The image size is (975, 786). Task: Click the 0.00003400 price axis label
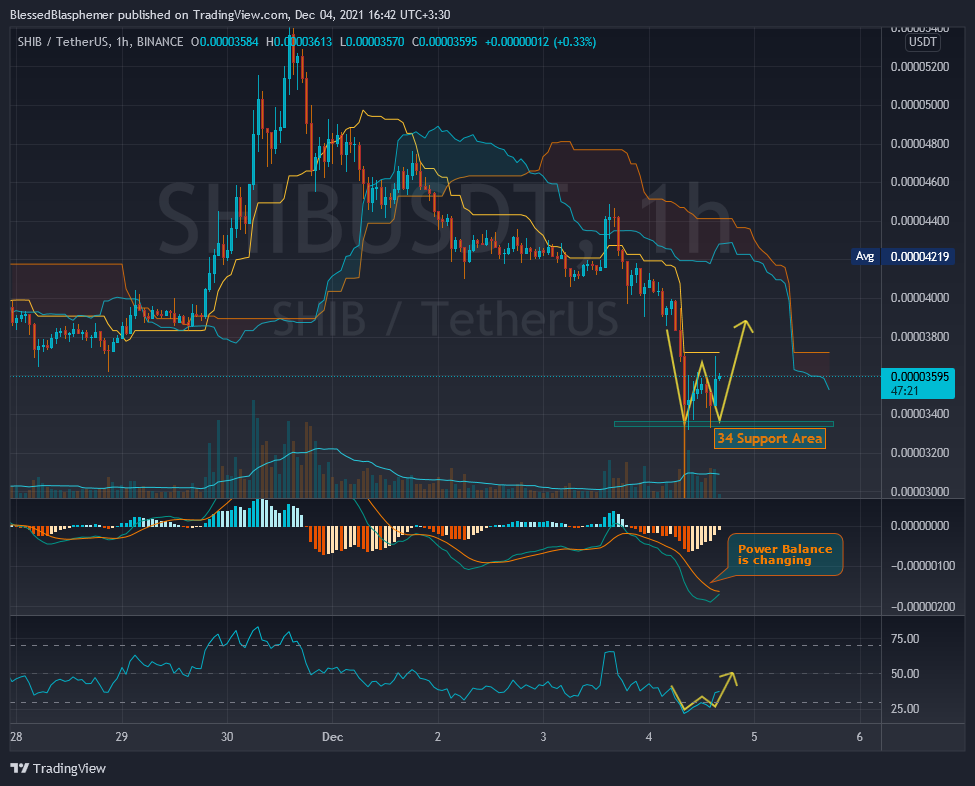point(920,414)
